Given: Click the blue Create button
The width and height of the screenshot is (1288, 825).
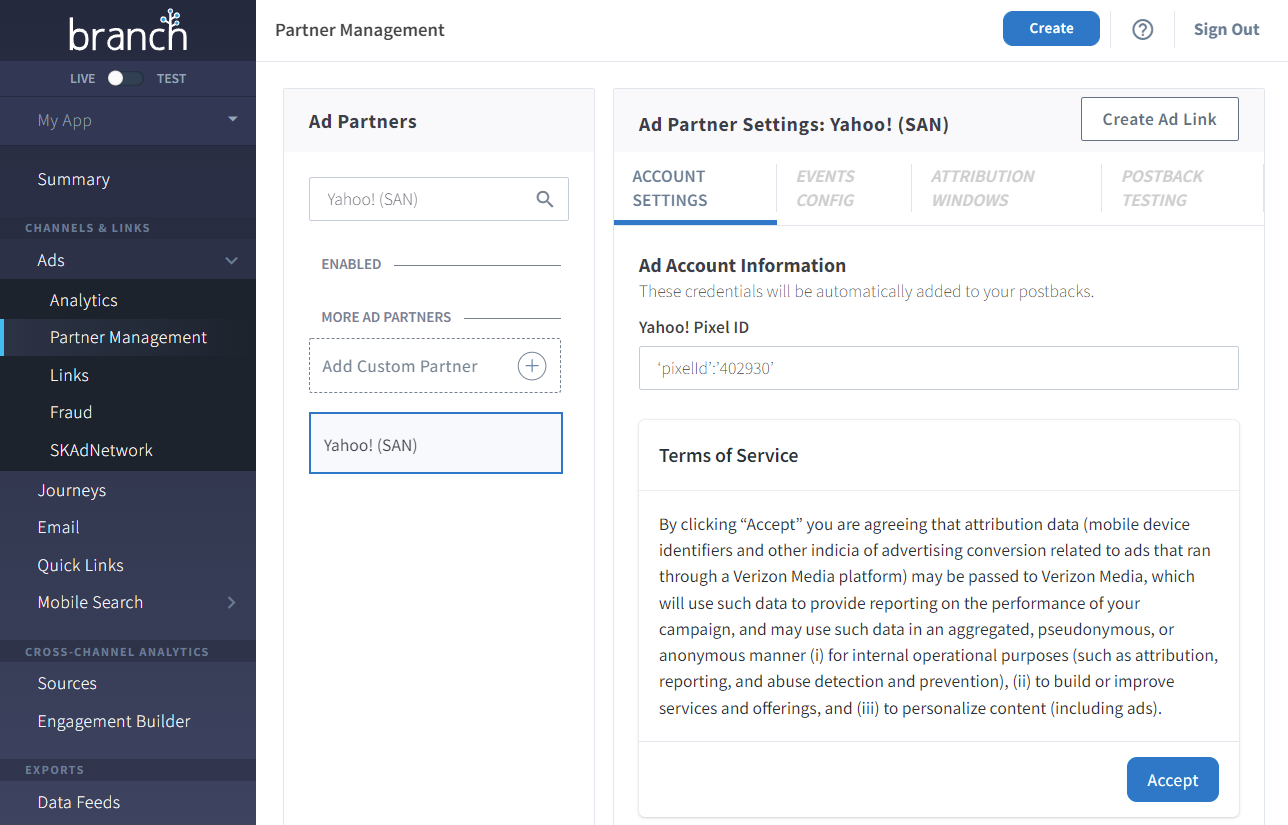Looking at the screenshot, I should pyautogui.click(x=1051, y=28).
